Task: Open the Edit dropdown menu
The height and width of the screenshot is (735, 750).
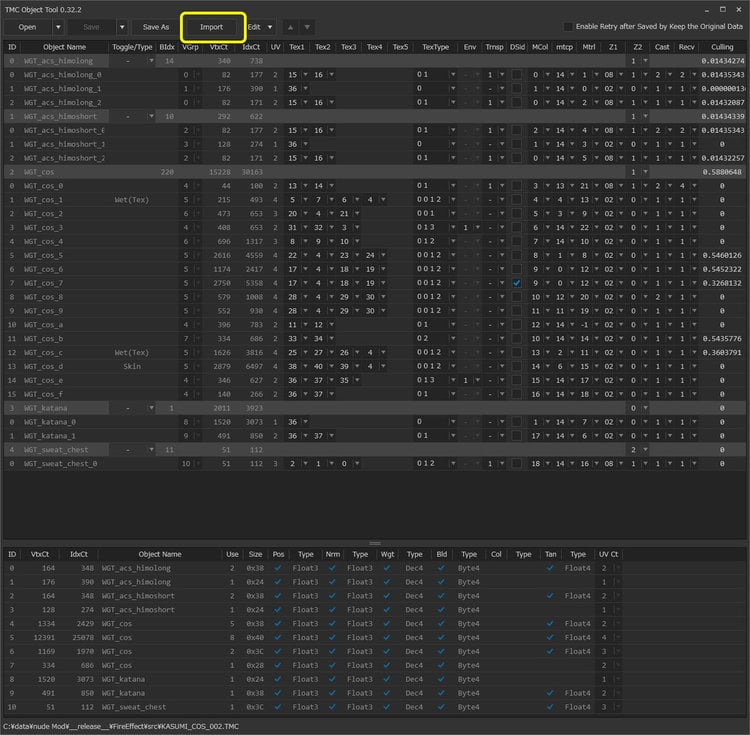Action: pos(260,27)
